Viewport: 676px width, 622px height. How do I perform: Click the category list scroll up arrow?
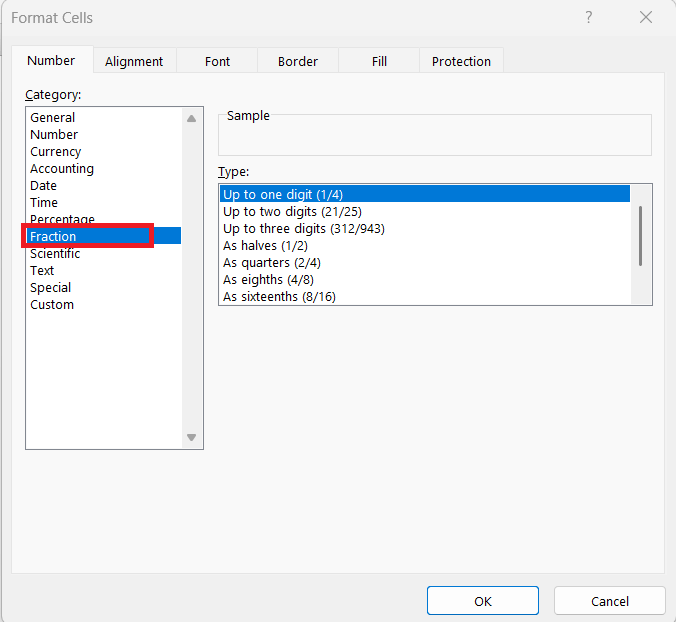pyautogui.click(x=191, y=119)
